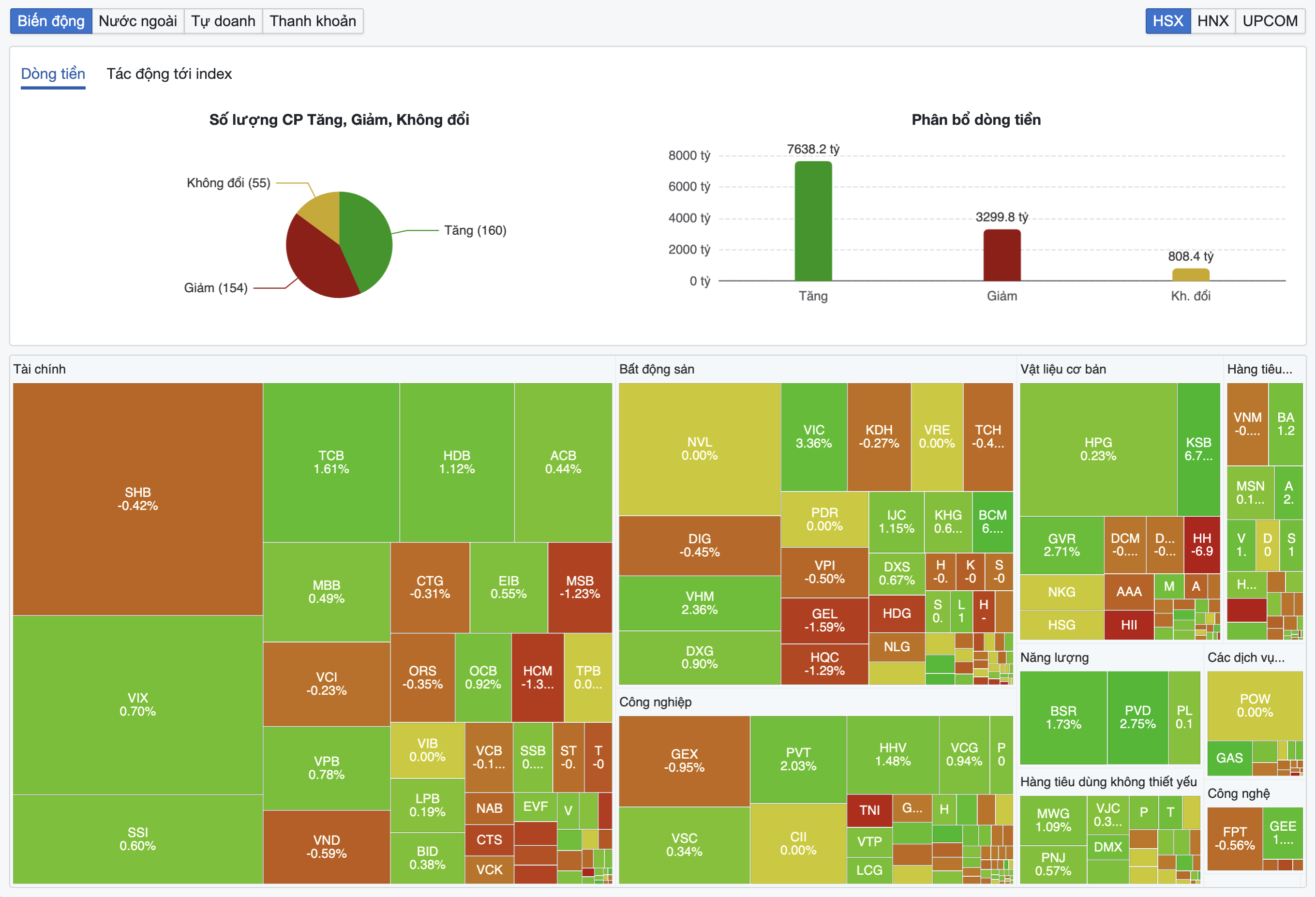Click the DIG -0.45% cell
Viewport: 1316px width, 897px height.
(699, 545)
